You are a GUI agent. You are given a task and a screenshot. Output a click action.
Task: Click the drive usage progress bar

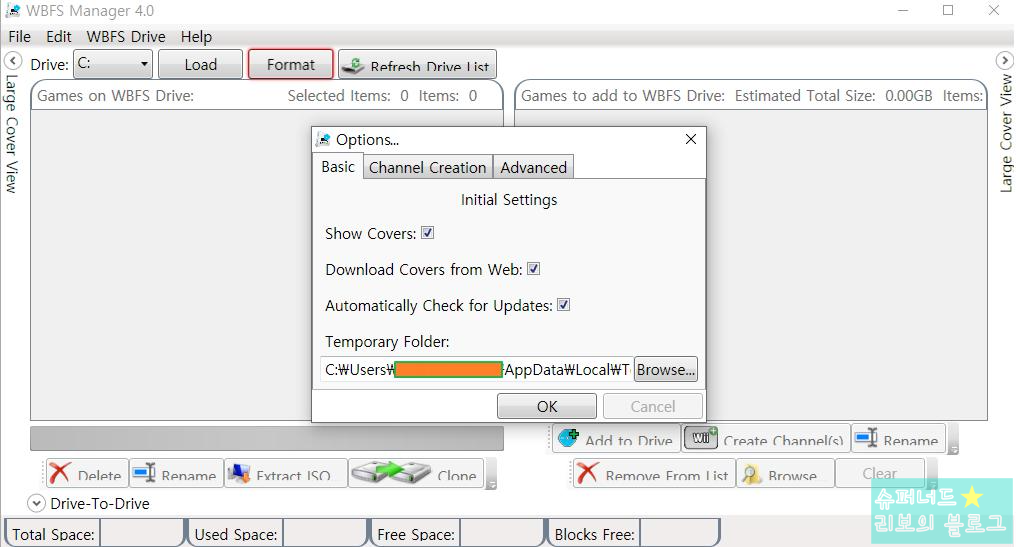point(267,438)
